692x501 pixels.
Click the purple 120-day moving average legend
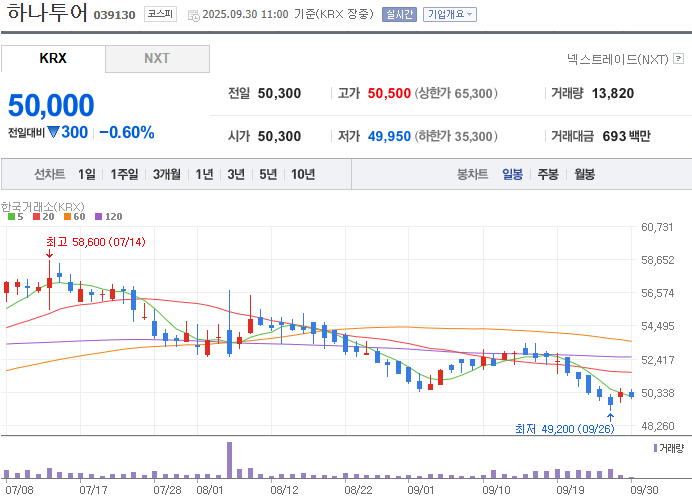[109, 217]
